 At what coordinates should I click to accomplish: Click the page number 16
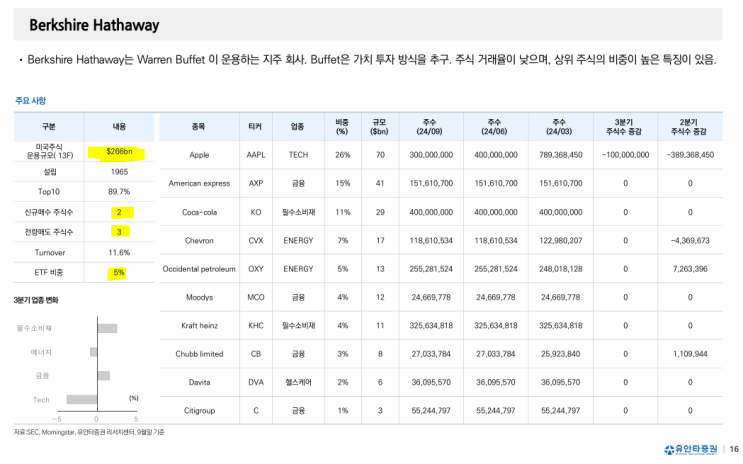[733, 448]
